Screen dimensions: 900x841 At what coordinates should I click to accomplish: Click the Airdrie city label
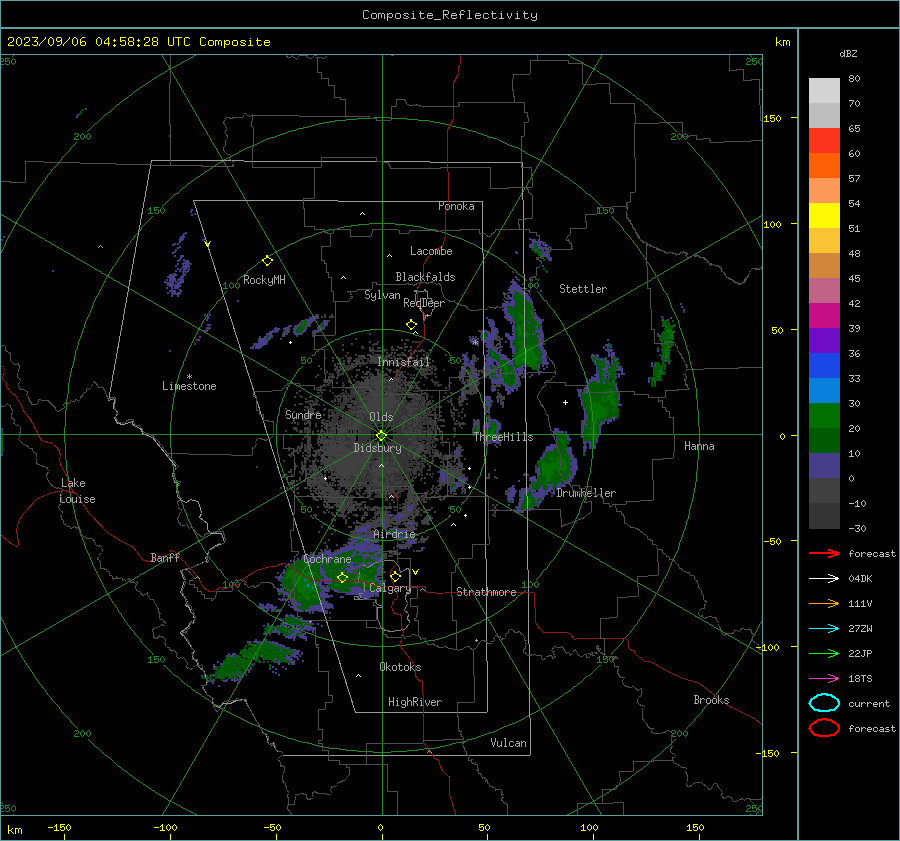pos(394,534)
